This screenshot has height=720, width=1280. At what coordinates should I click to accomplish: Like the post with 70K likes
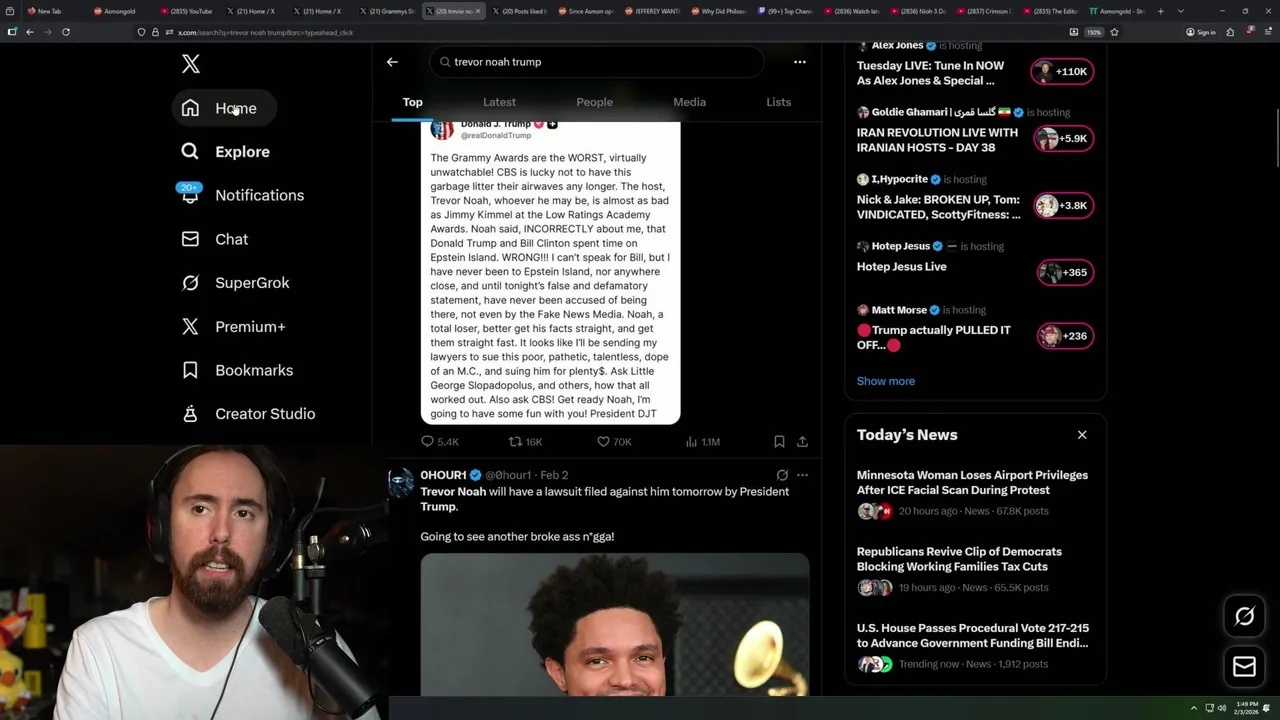(x=614, y=442)
